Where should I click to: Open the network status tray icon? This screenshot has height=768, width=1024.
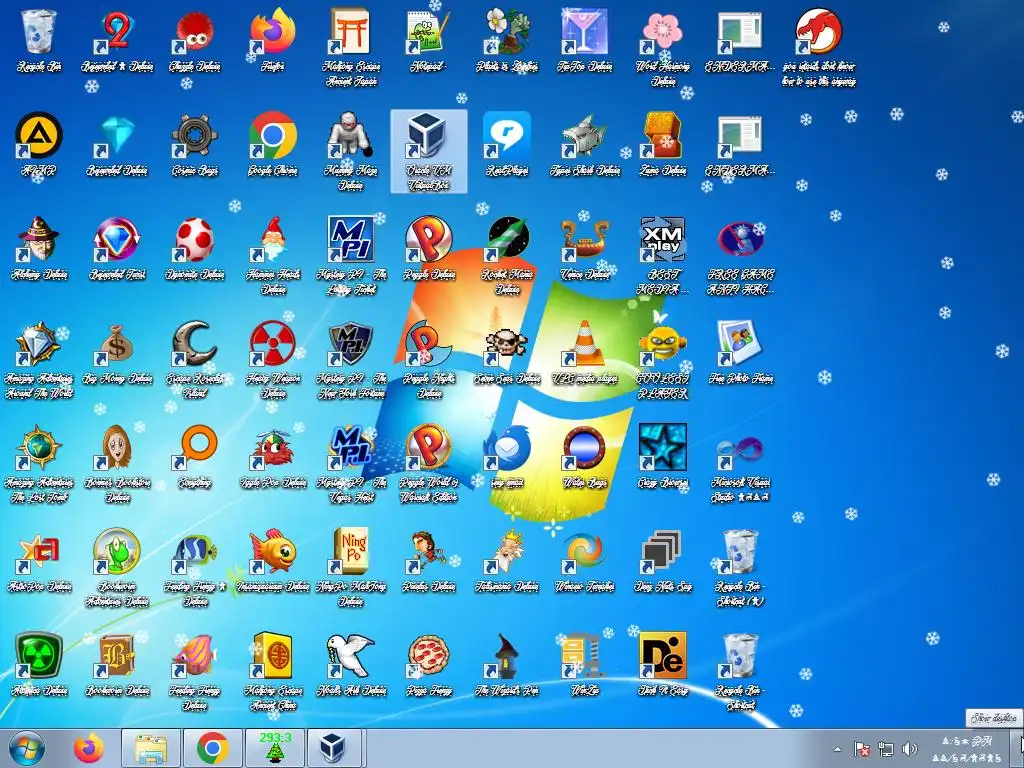[x=886, y=749]
